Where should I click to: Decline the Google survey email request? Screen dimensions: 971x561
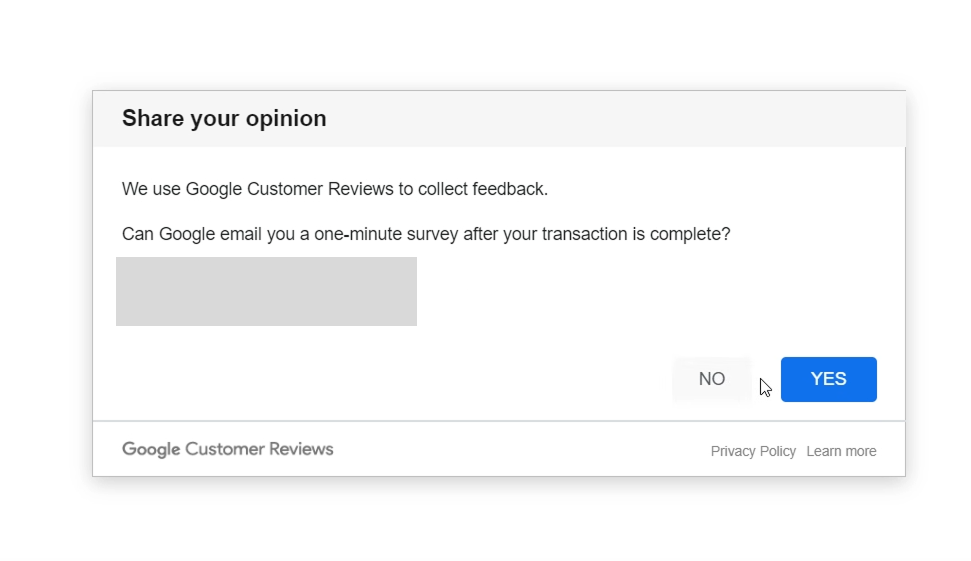tap(712, 379)
